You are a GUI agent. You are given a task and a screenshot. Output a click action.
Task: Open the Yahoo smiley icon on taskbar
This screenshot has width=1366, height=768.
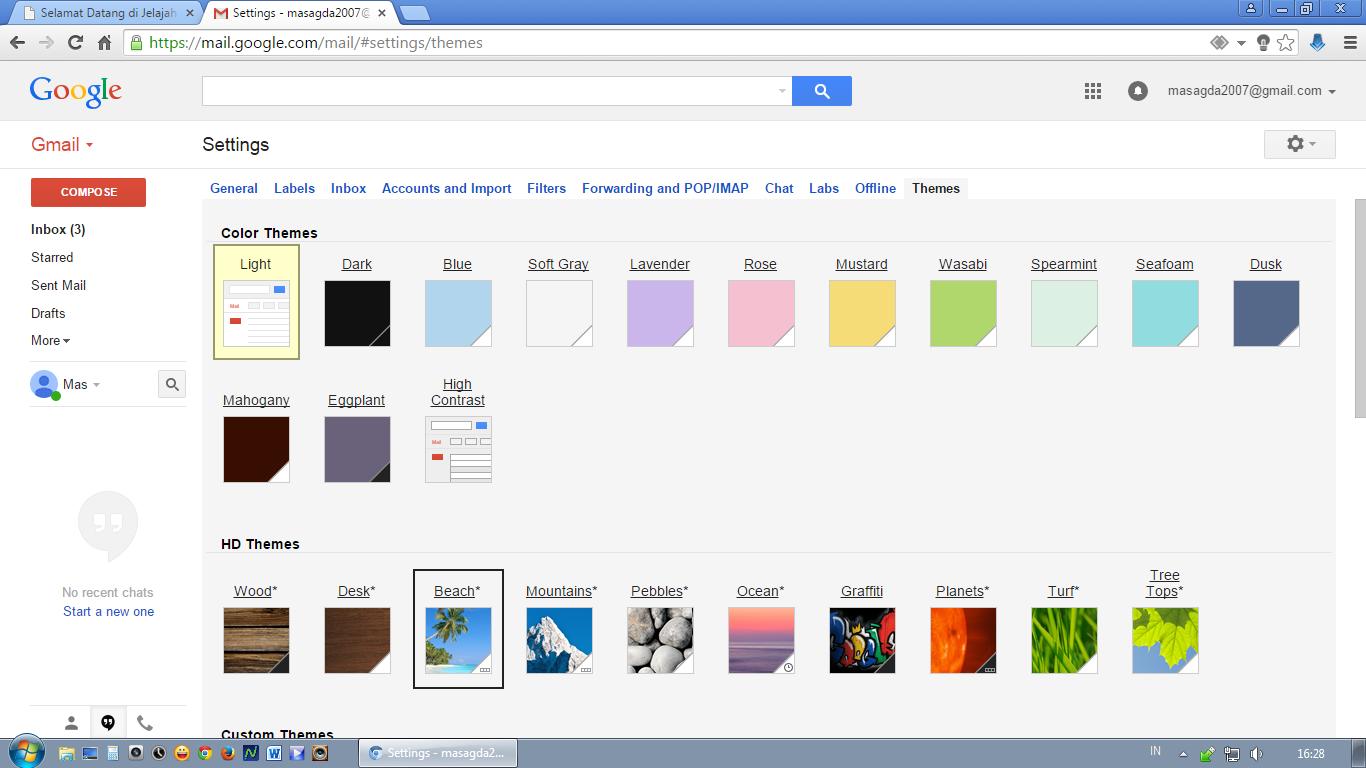pyautogui.click(x=182, y=753)
